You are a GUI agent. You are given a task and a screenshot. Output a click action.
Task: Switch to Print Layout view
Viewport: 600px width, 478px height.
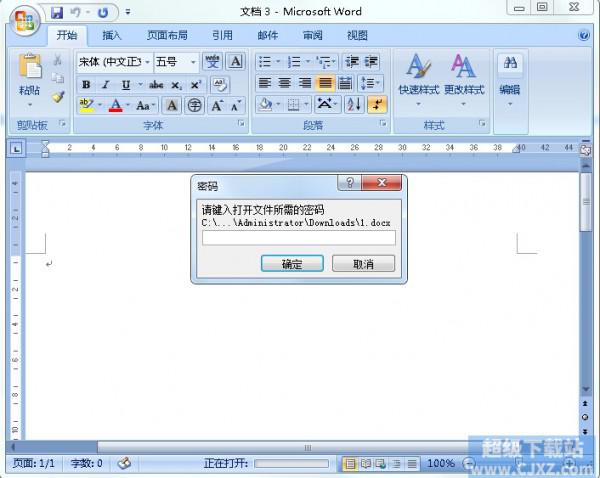click(350, 464)
